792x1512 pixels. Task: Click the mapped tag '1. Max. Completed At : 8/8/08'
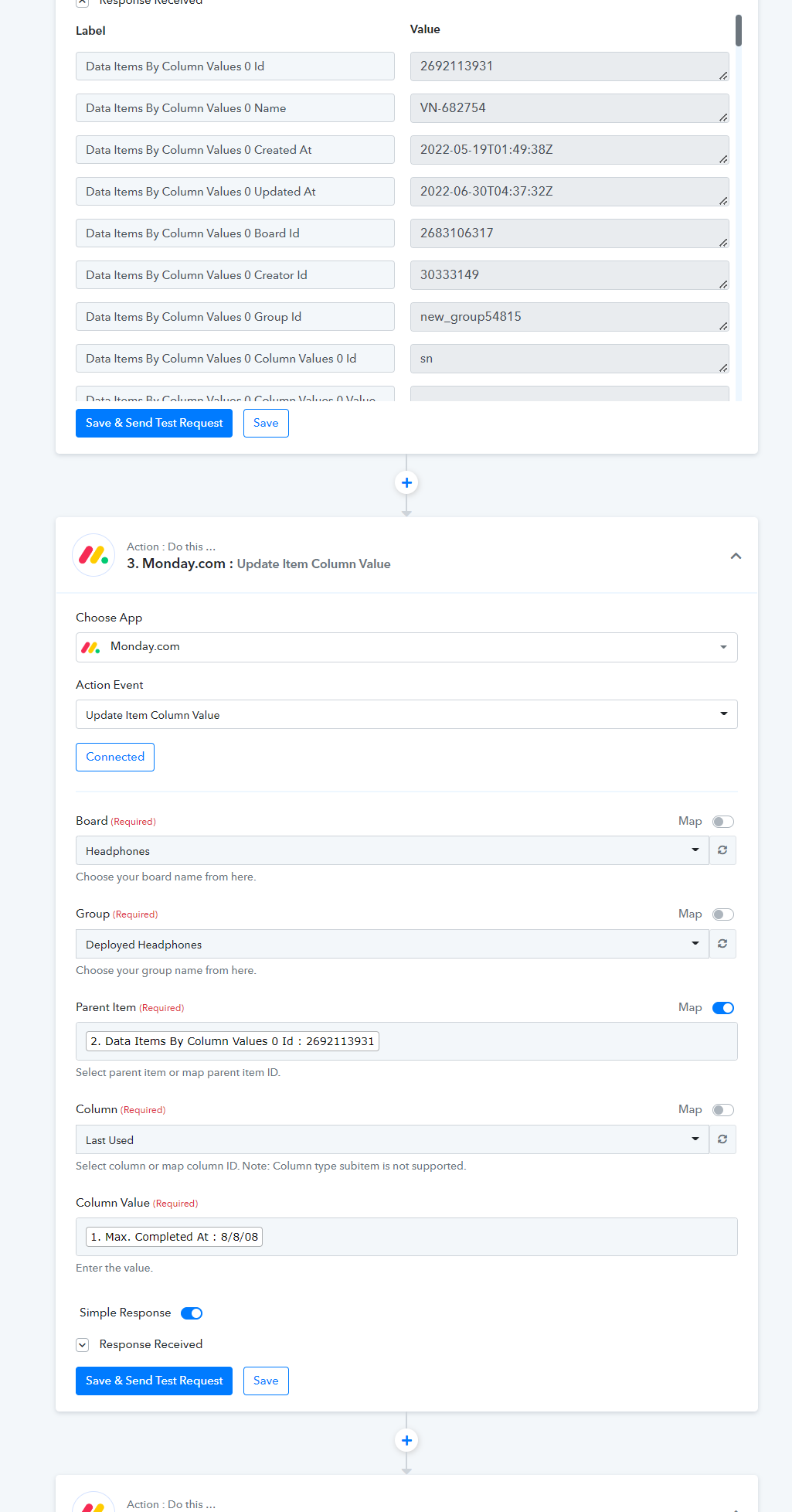click(174, 1237)
